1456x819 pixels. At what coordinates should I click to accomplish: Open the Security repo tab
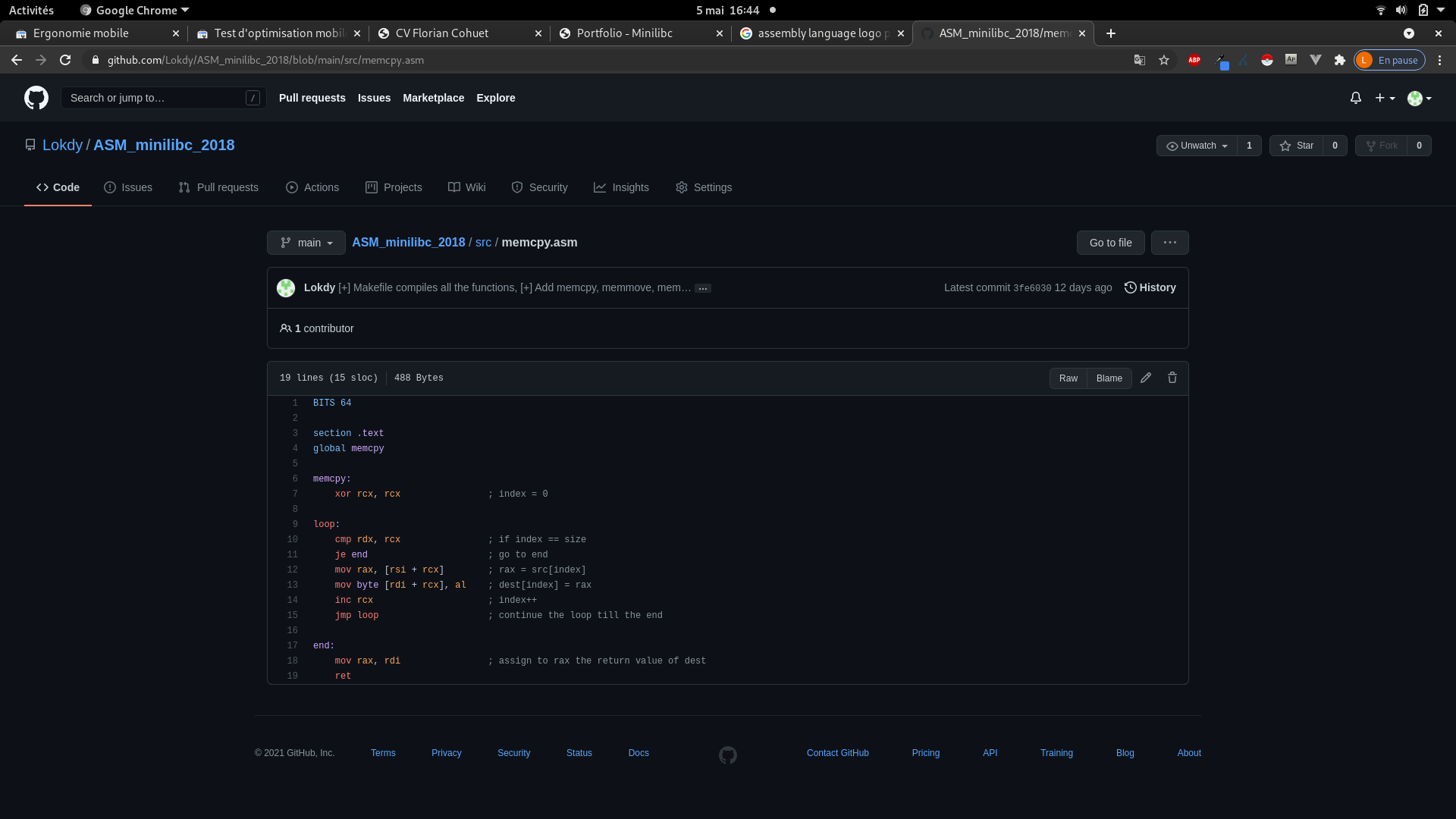[539, 187]
